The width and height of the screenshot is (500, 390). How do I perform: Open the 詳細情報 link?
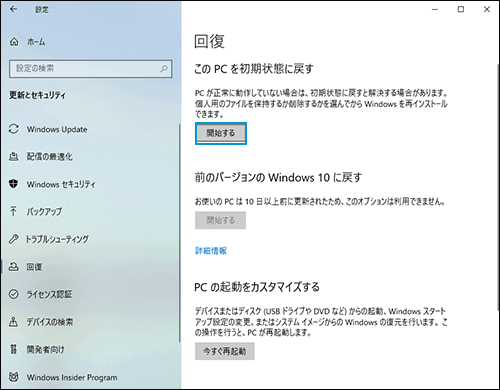[211, 251]
